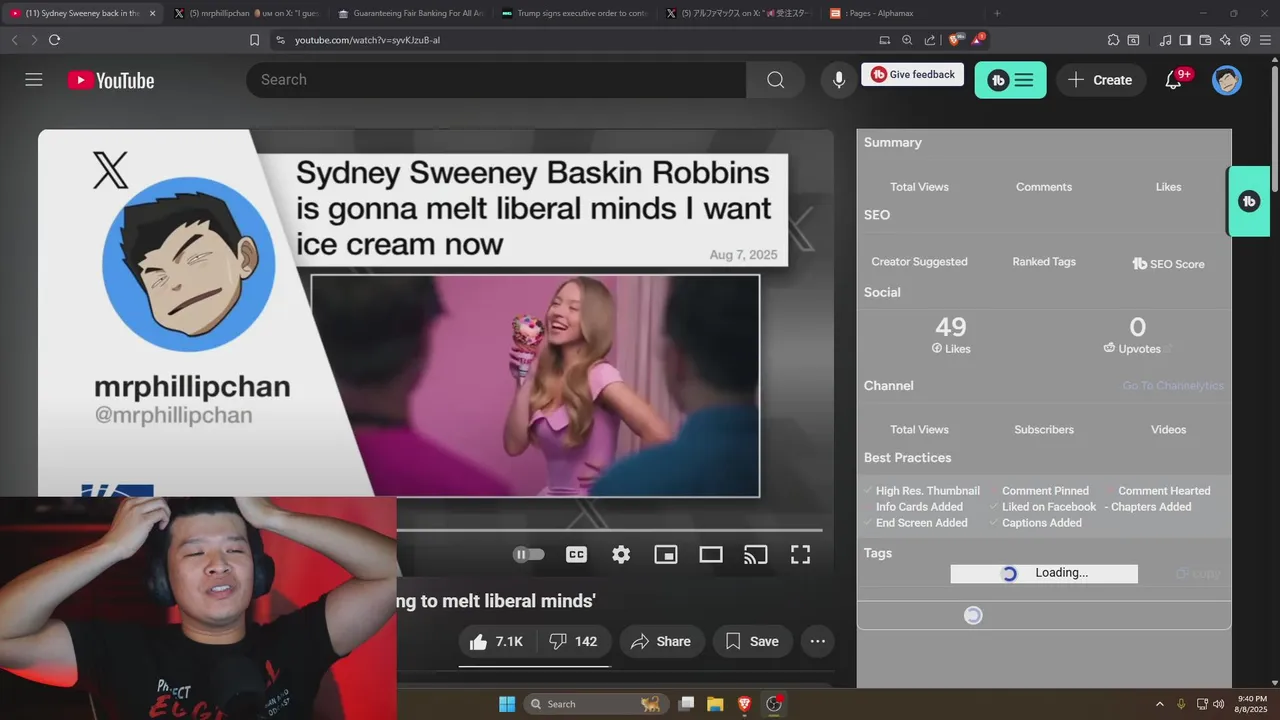Reload the page in browser
This screenshot has height=720, width=1280.
tap(54, 40)
